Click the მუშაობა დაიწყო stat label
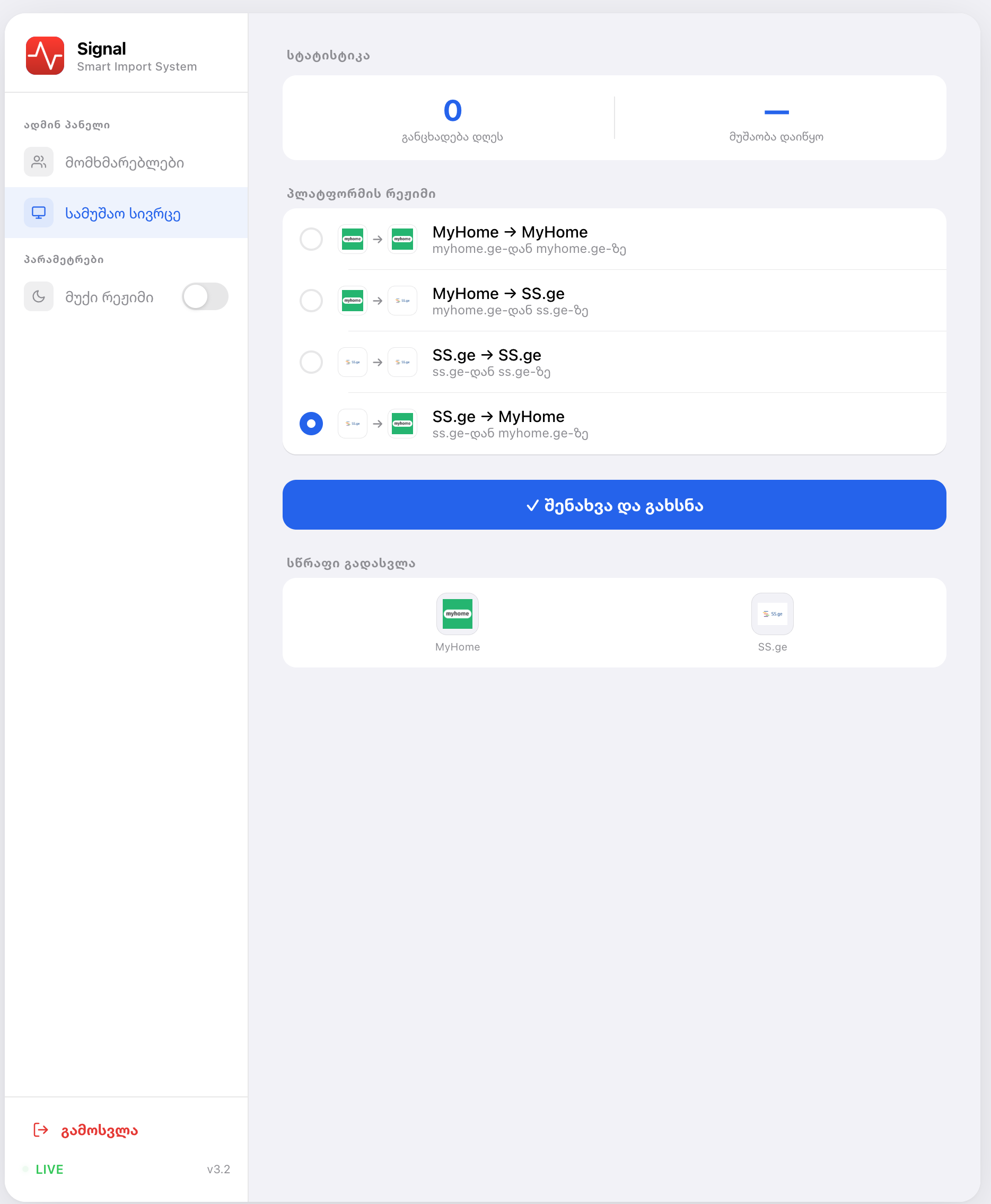 click(776, 137)
